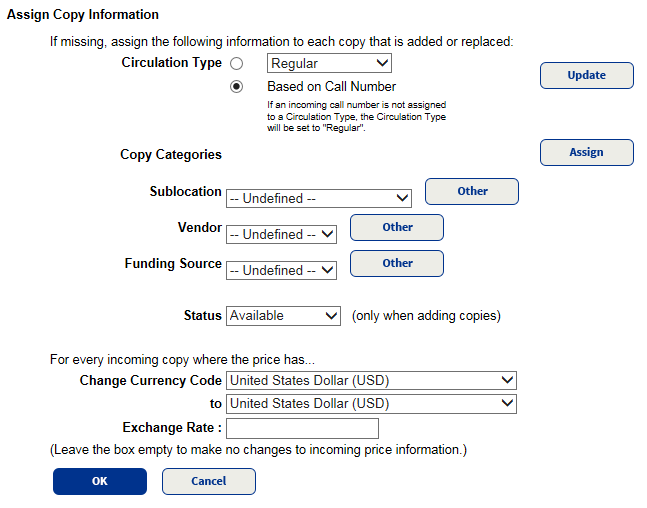
Task: Focus the Exchange Rate text box
Action: 303,428
